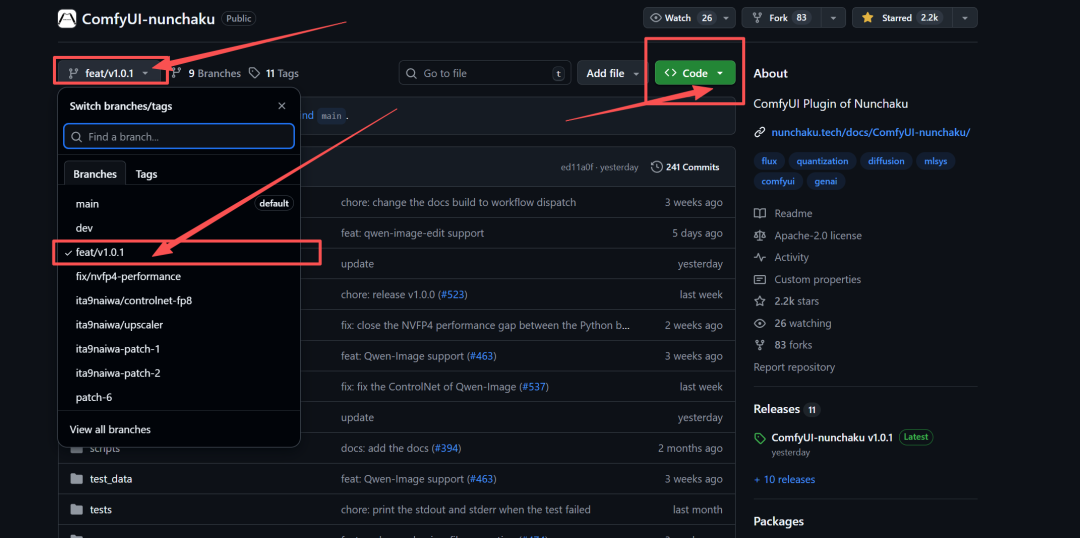Image resolution: width=1080 pixels, height=538 pixels.
Task: Open the 9 Branches link
Action: pos(207,73)
